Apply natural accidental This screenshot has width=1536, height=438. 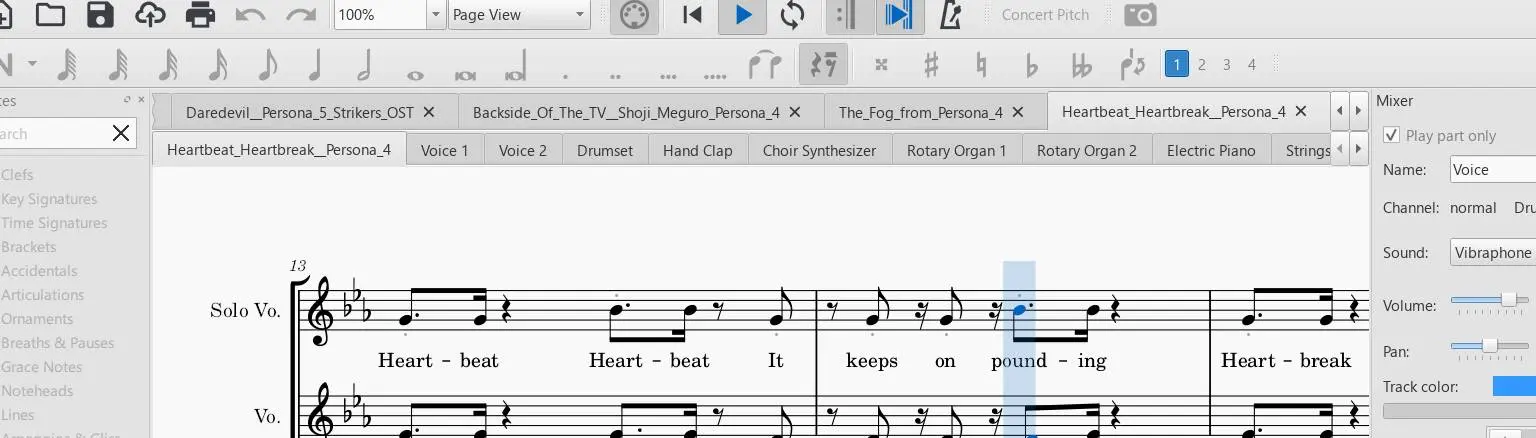[x=981, y=65]
